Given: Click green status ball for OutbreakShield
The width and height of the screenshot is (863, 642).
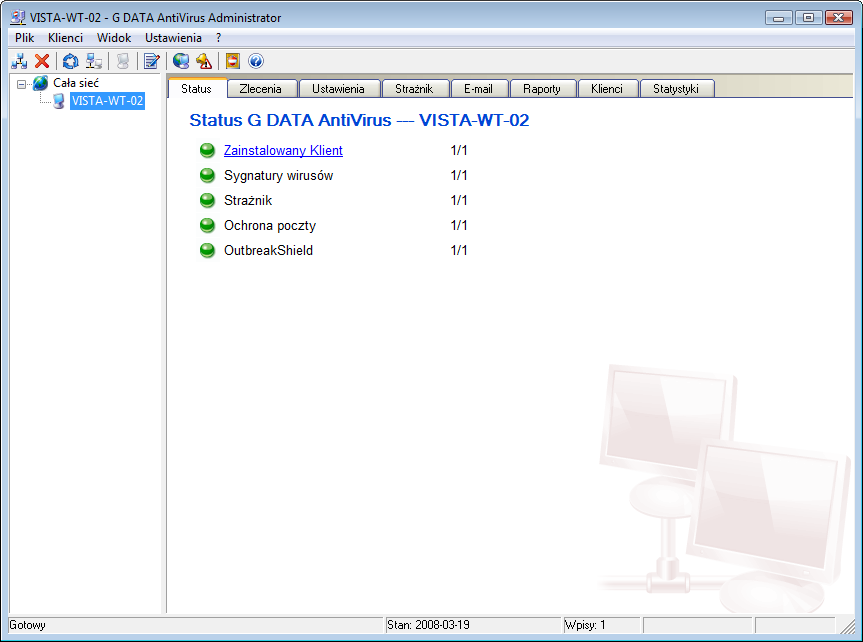Looking at the screenshot, I should click(207, 251).
